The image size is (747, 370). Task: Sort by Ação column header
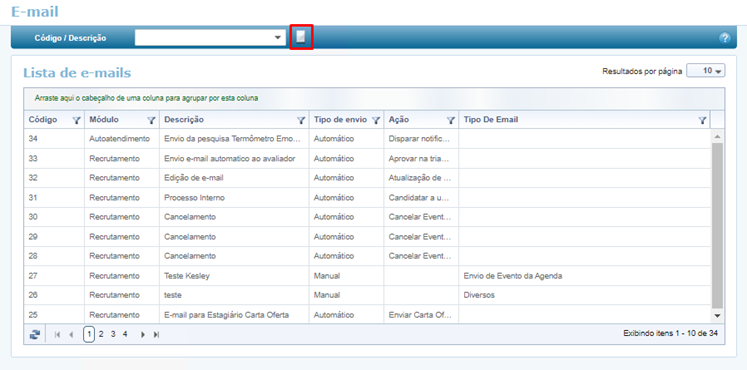pyautogui.click(x=399, y=120)
